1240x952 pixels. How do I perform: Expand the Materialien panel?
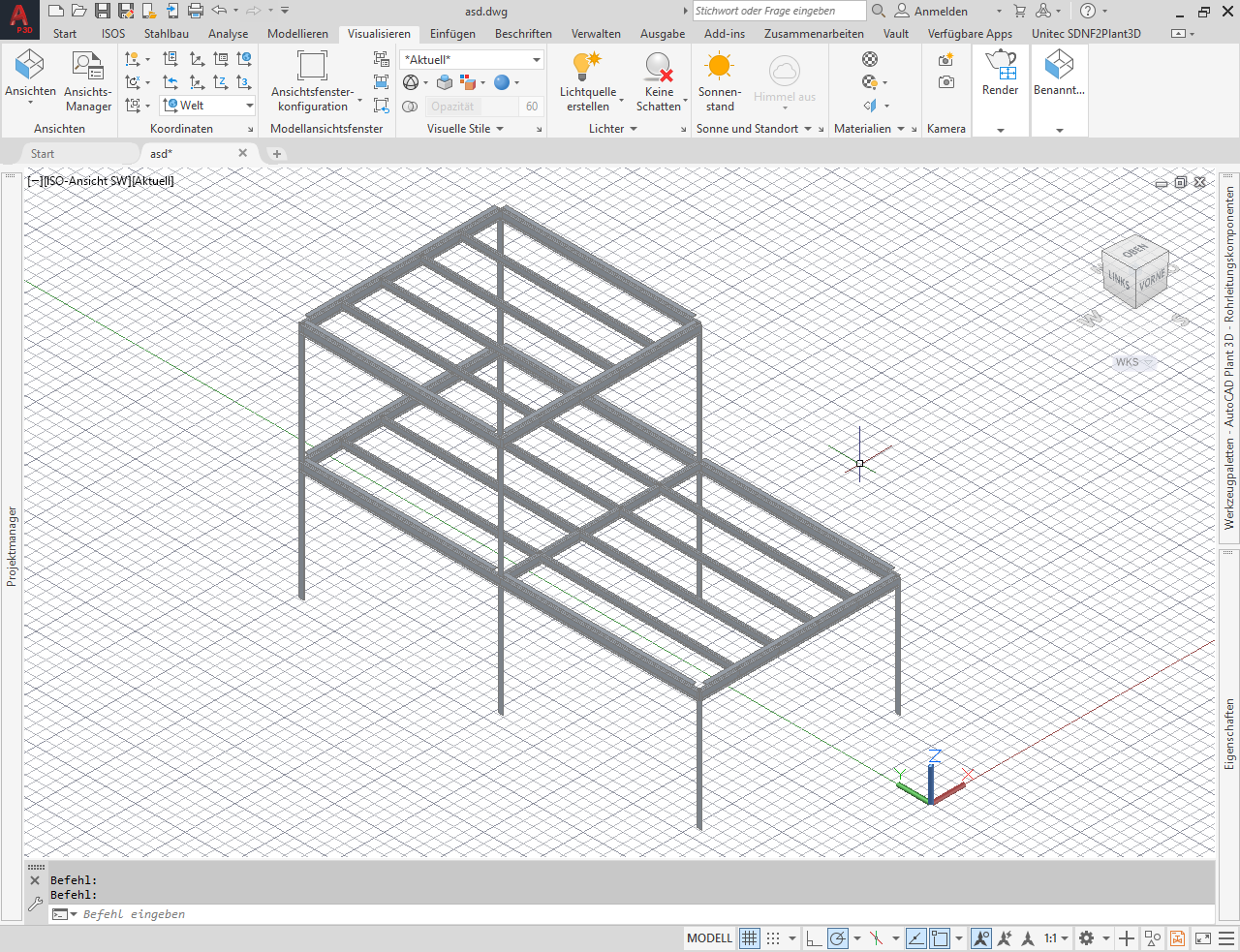point(869,129)
